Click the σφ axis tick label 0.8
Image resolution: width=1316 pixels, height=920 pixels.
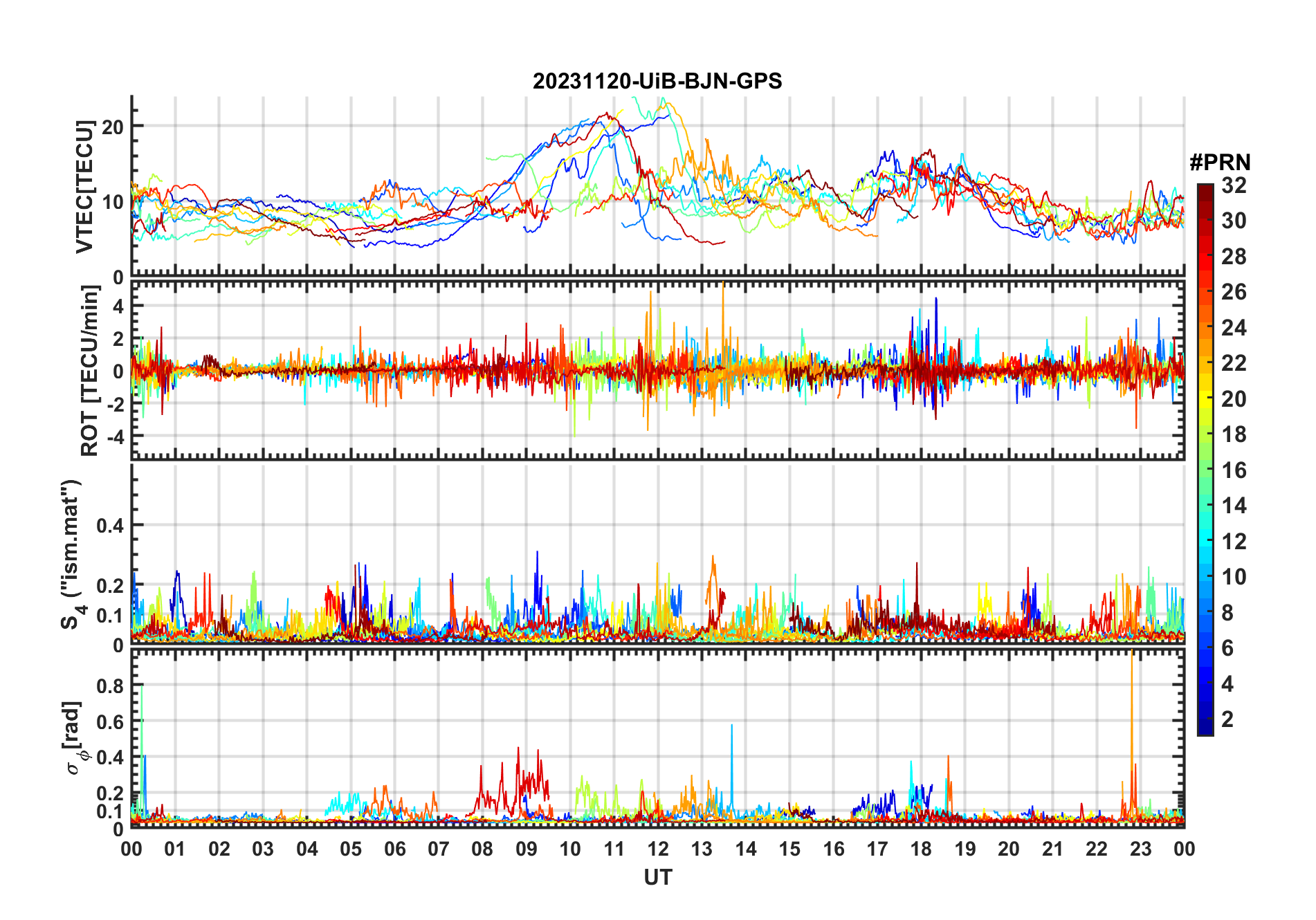(x=110, y=686)
